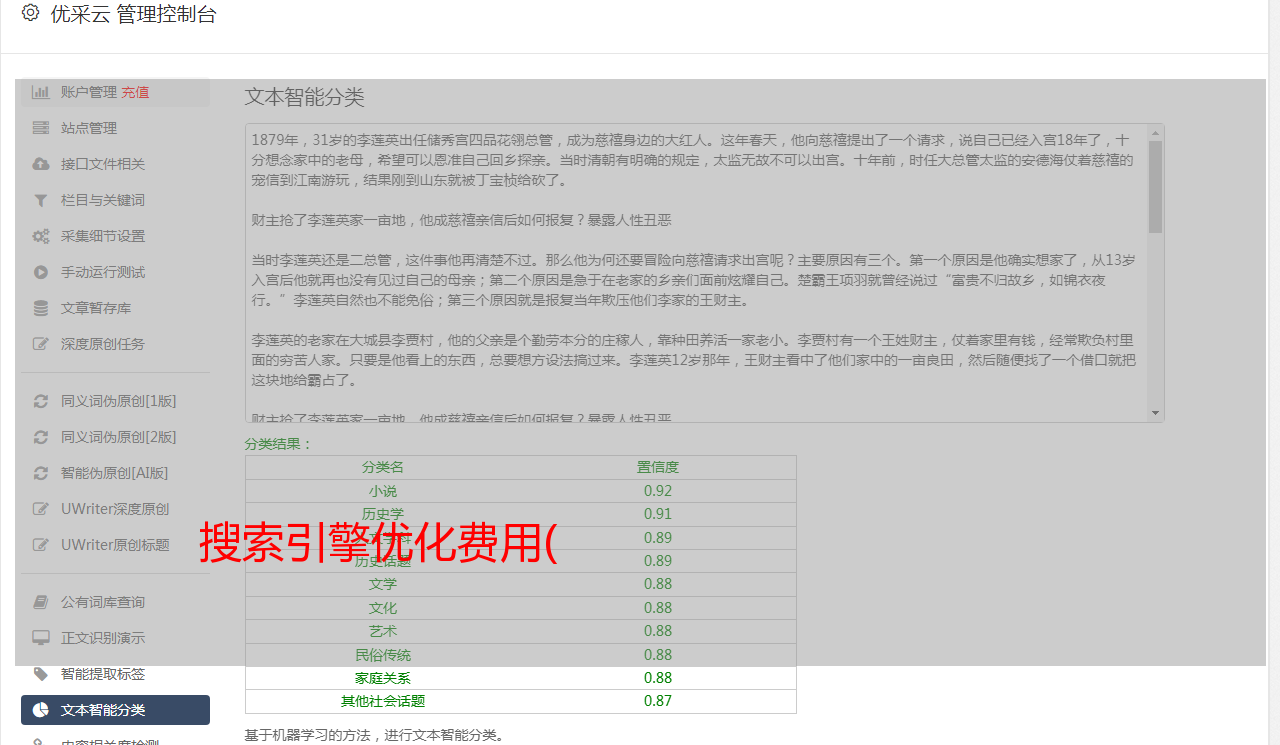The height and width of the screenshot is (745, 1280).
Task: Click the text area scrollbar thumb
Action: (1156, 186)
